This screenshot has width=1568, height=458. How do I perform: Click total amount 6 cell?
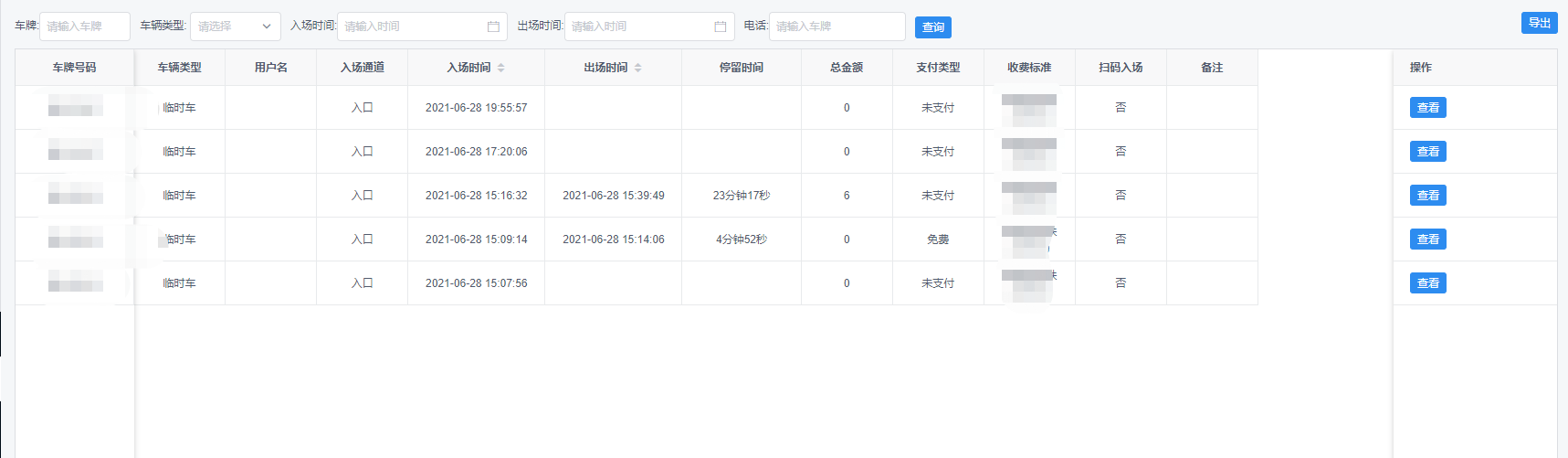coord(847,196)
